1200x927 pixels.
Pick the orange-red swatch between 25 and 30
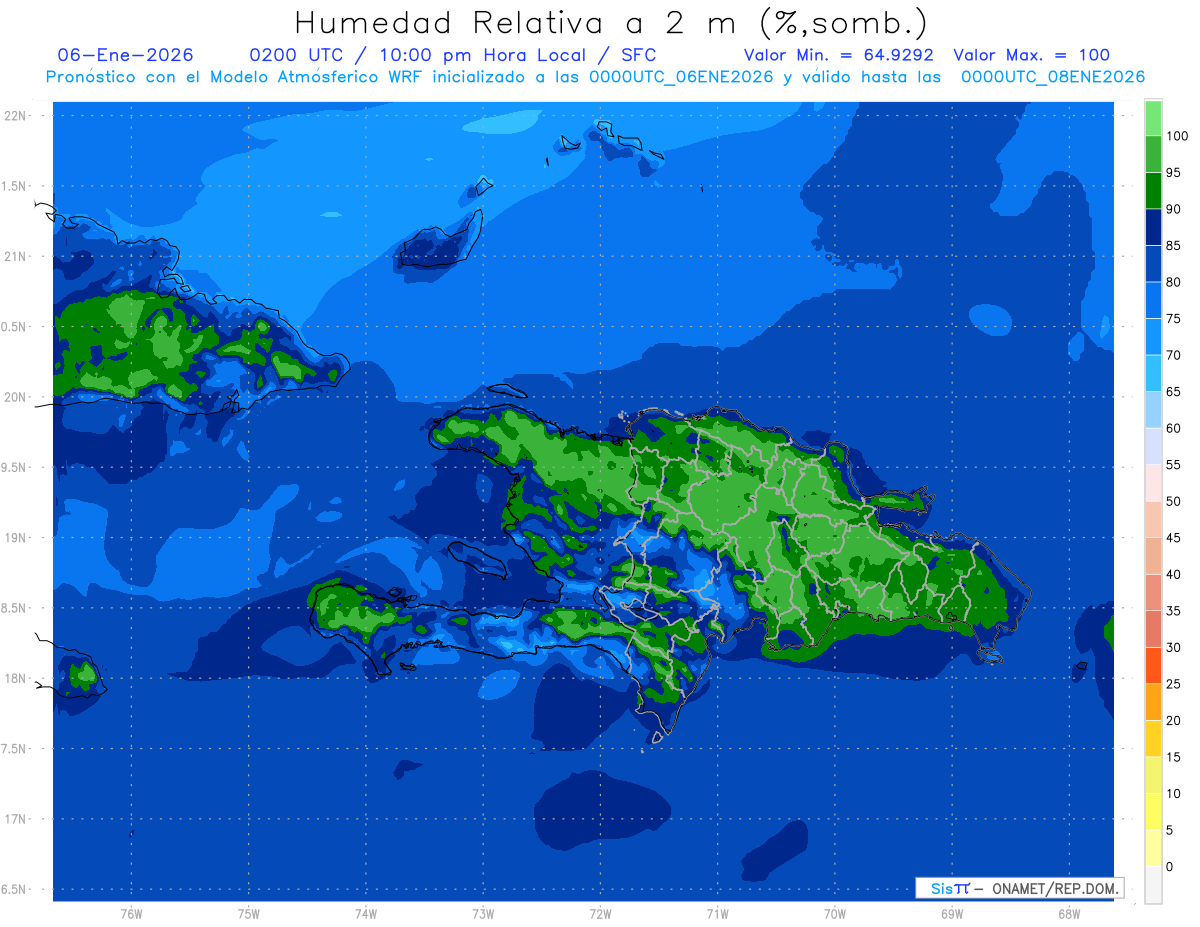(1153, 665)
